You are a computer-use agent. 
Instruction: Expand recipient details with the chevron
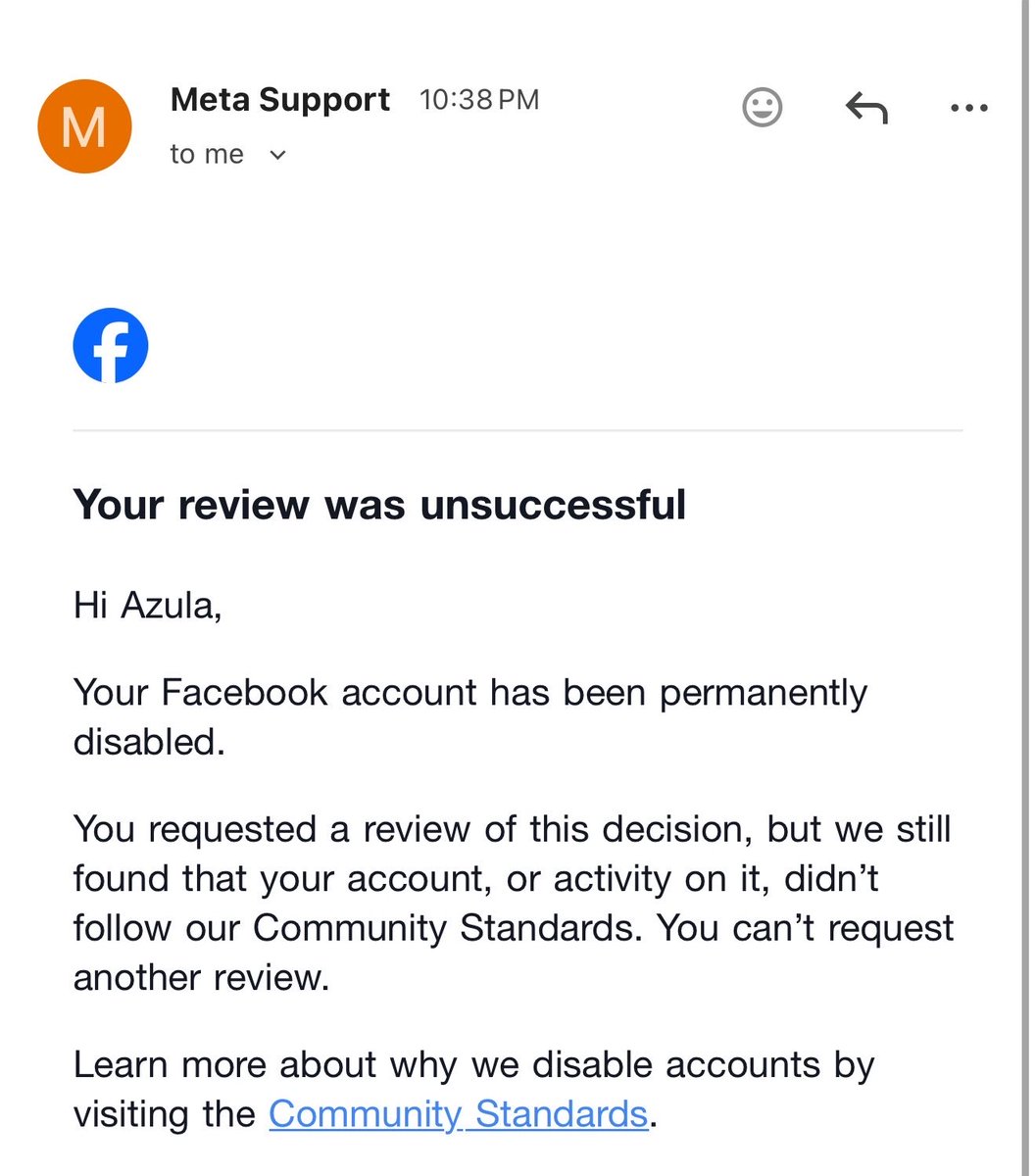tap(277, 155)
